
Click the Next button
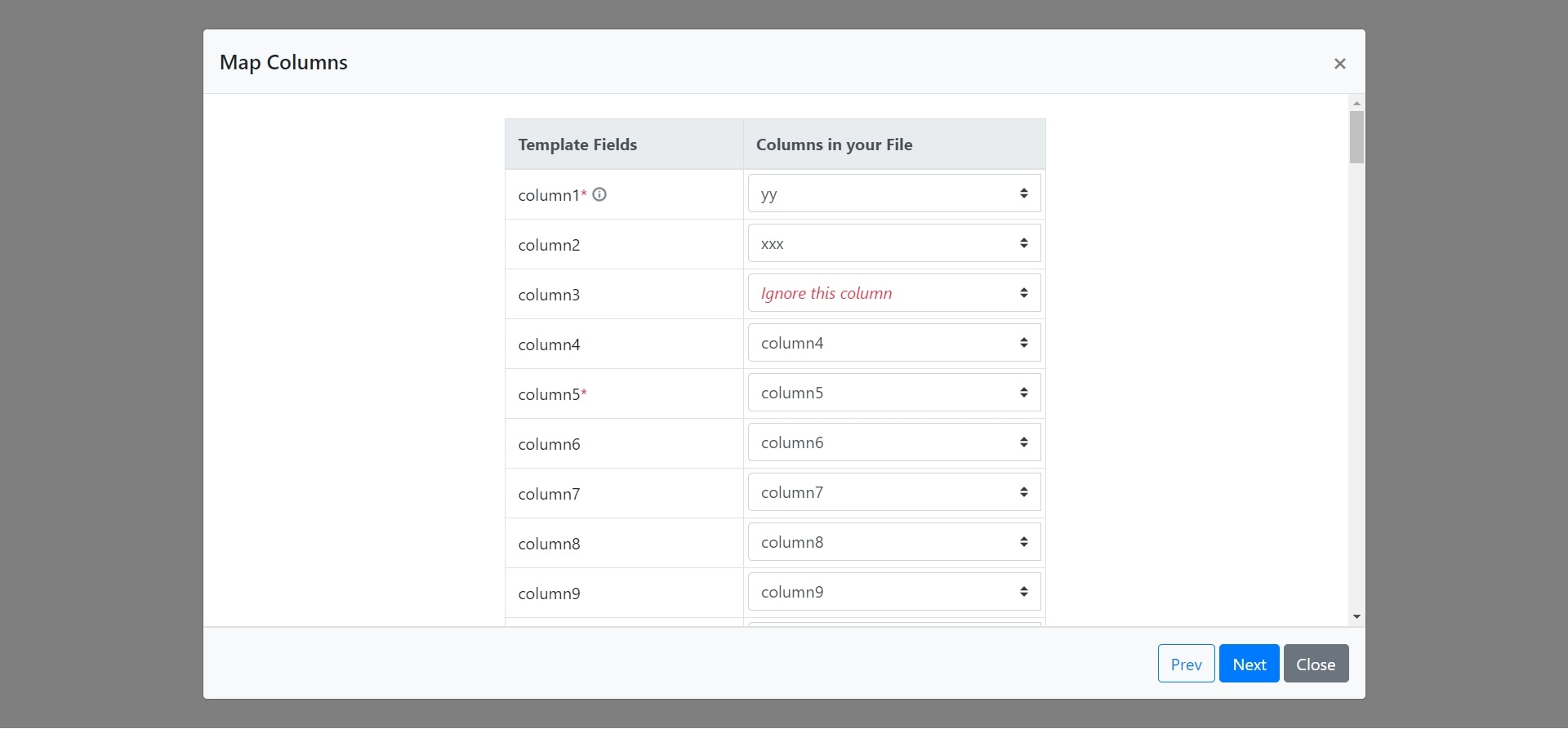(1249, 664)
